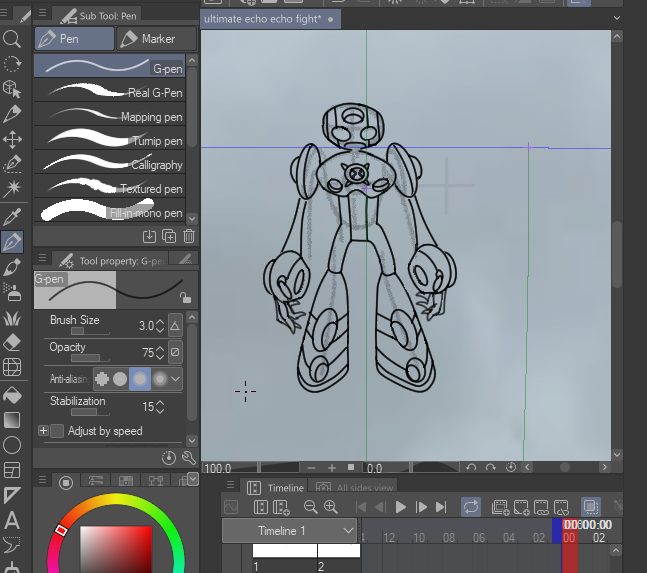
Task: Zoom out the timeline view
Action: point(310,507)
